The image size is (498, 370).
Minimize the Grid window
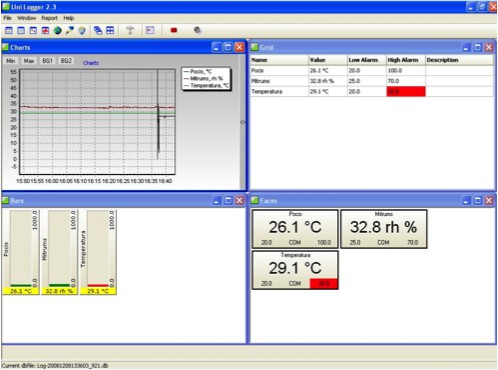click(466, 47)
